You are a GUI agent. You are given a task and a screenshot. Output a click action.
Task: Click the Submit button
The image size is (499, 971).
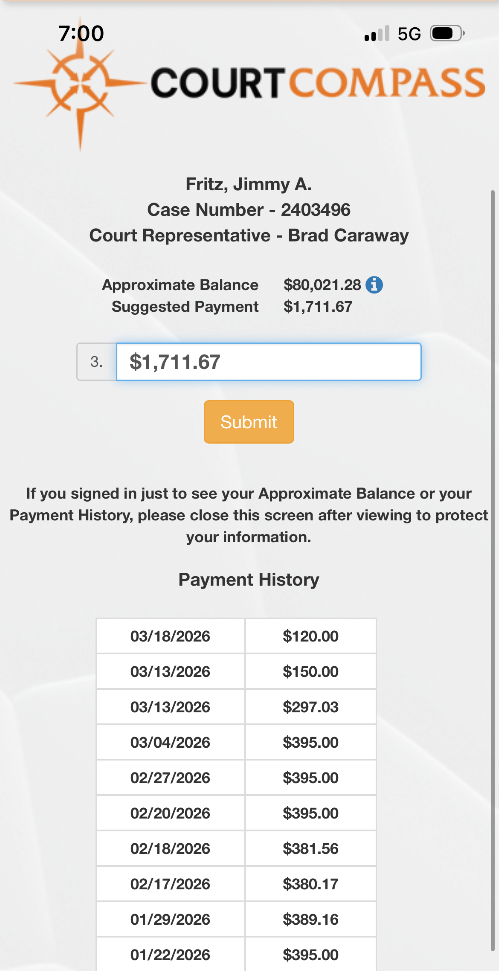(x=249, y=422)
